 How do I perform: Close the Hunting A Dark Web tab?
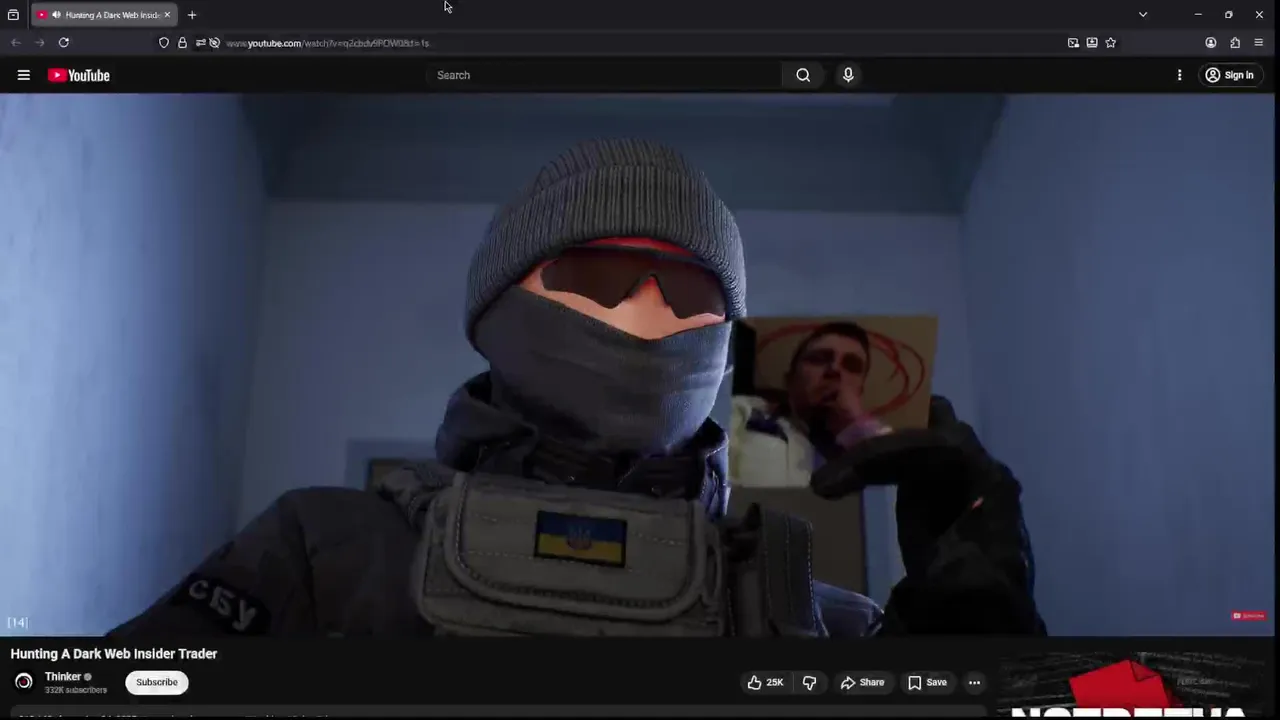[x=167, y=15]
